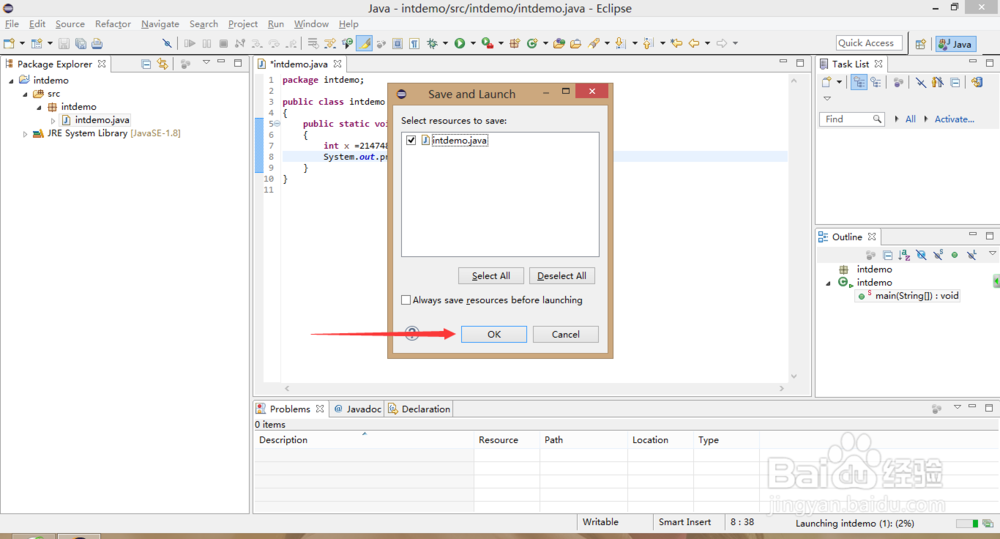Image resolution: width=1000 pixels, height=539 pixels.
Task: Open the Debug button dropdown arrow
Action: 445,43
